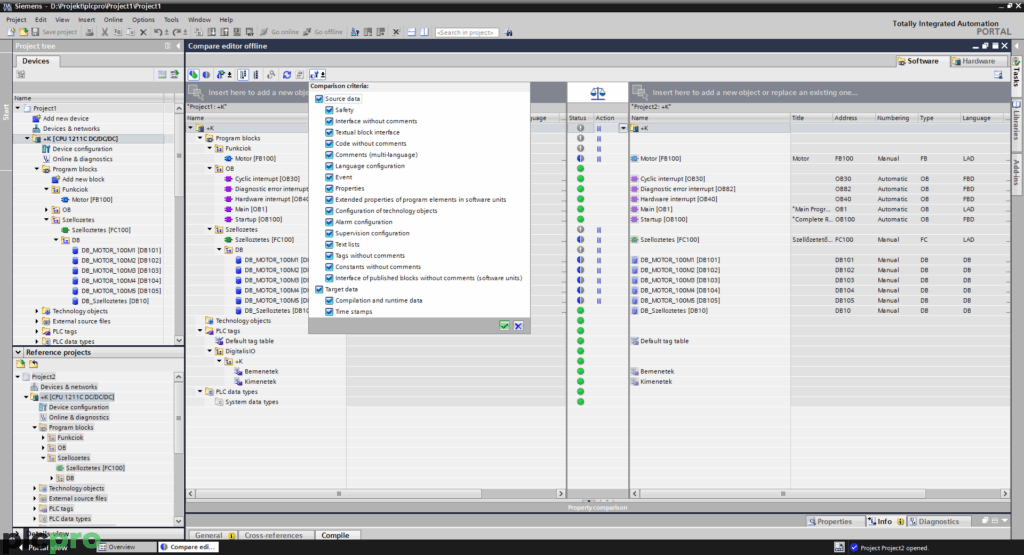Viewport: 1024px width, 555px height.
Task: Click the refresh comparison icon
Action: (287, 74)
